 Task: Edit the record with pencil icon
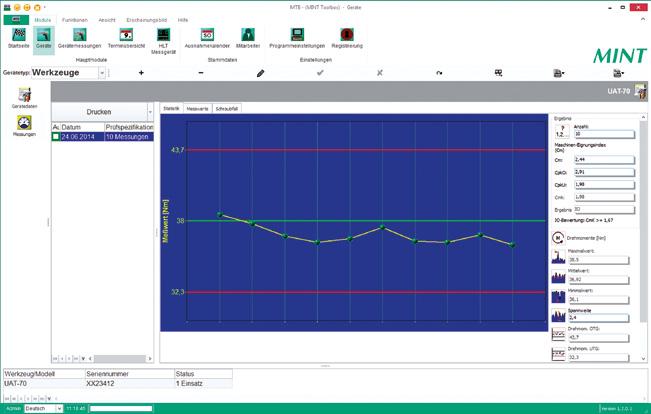click(260, 73)
